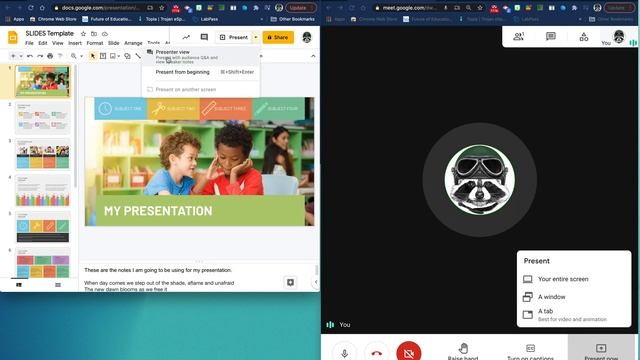The height and width of the screenshot is (360, 640).
Task: Click the Print icon
Action: [x=50, y=56]
